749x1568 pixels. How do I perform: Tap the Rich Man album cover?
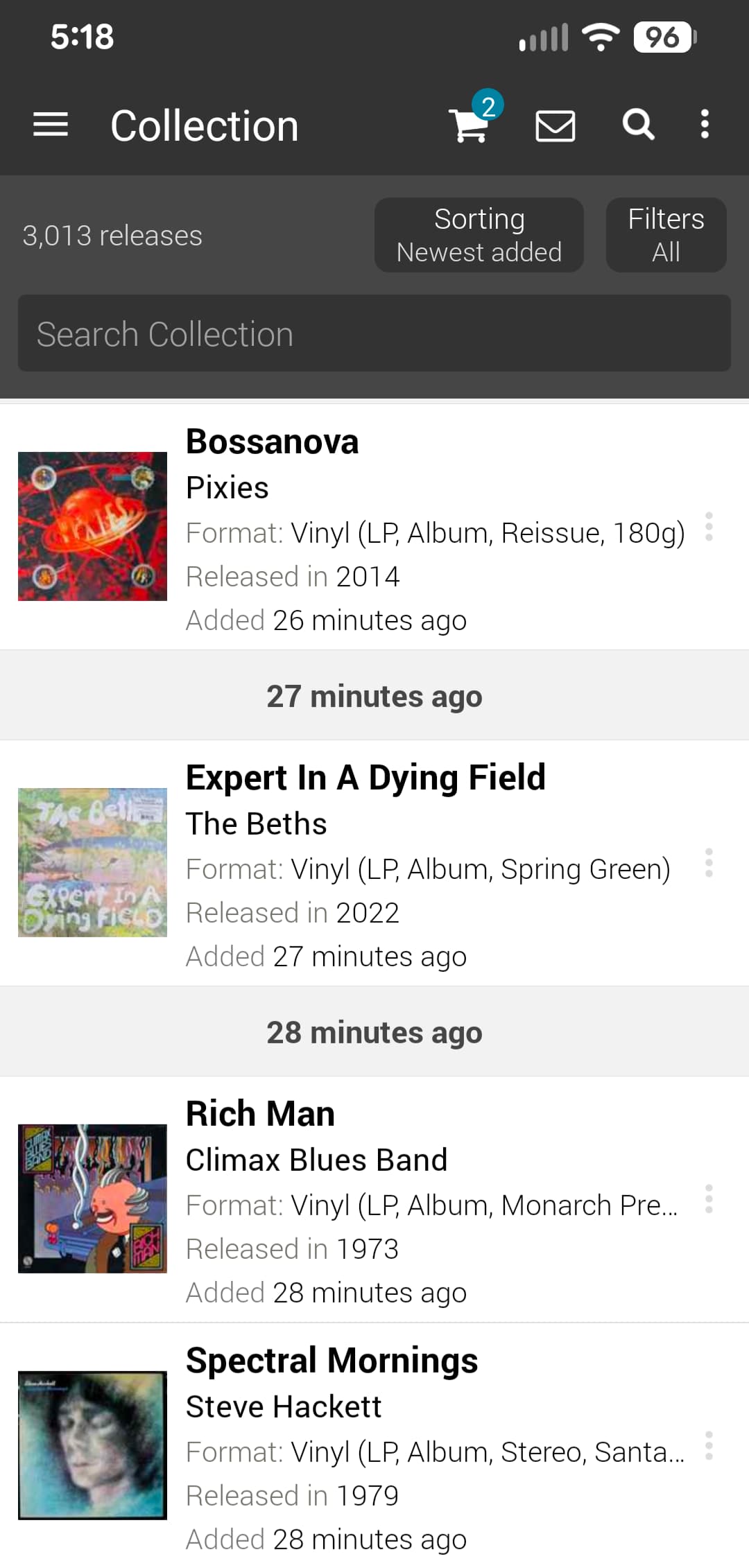92,1199
